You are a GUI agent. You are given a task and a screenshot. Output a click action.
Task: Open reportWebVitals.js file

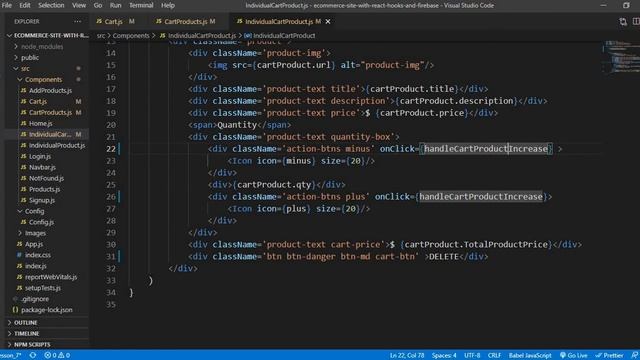pos(51,277)
